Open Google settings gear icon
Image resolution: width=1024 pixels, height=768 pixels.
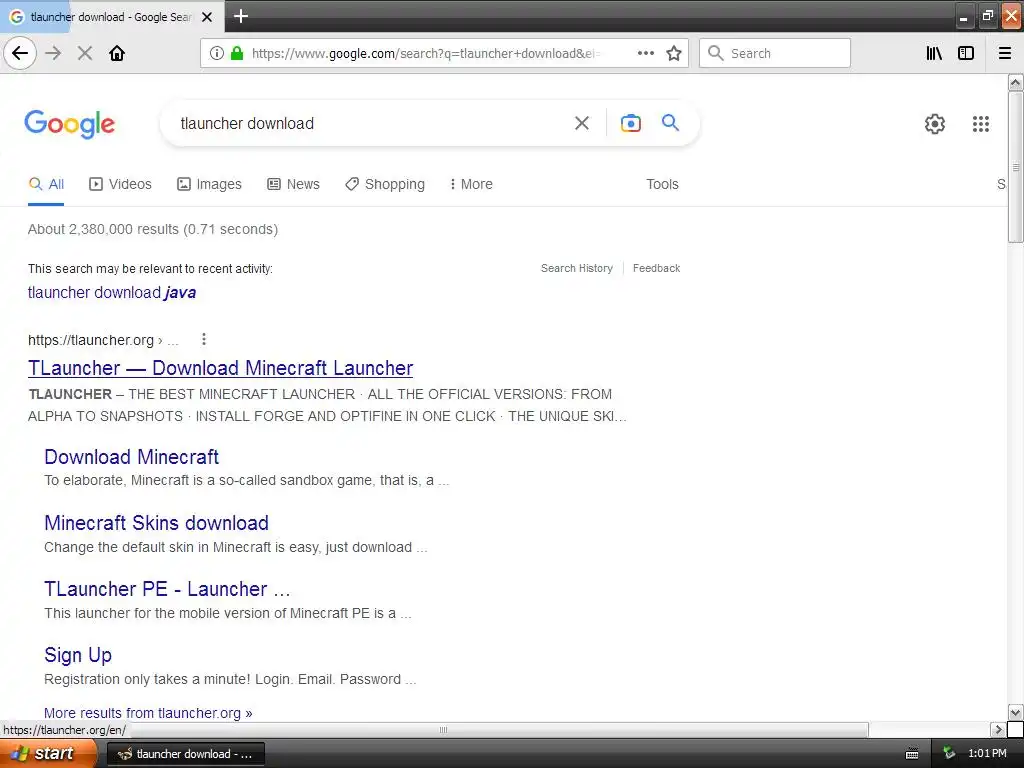click(x=935, y=123)
